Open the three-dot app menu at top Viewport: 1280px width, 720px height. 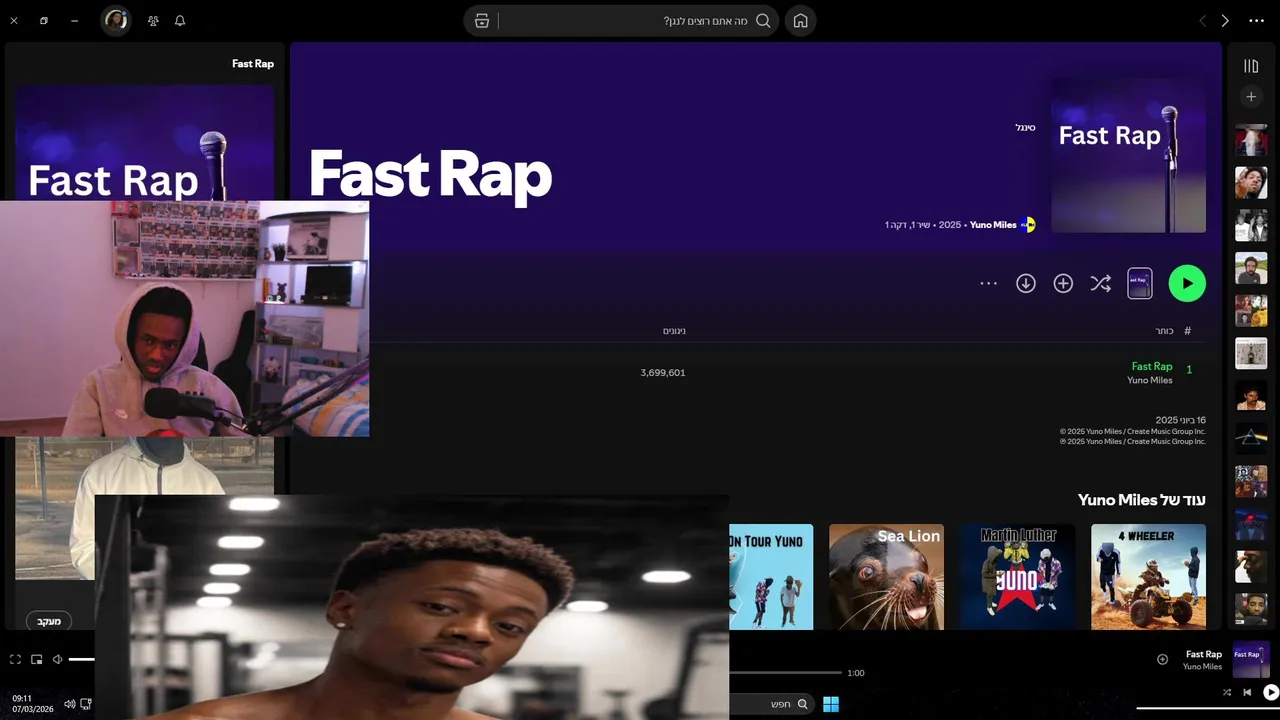[x=1257, y=20]
